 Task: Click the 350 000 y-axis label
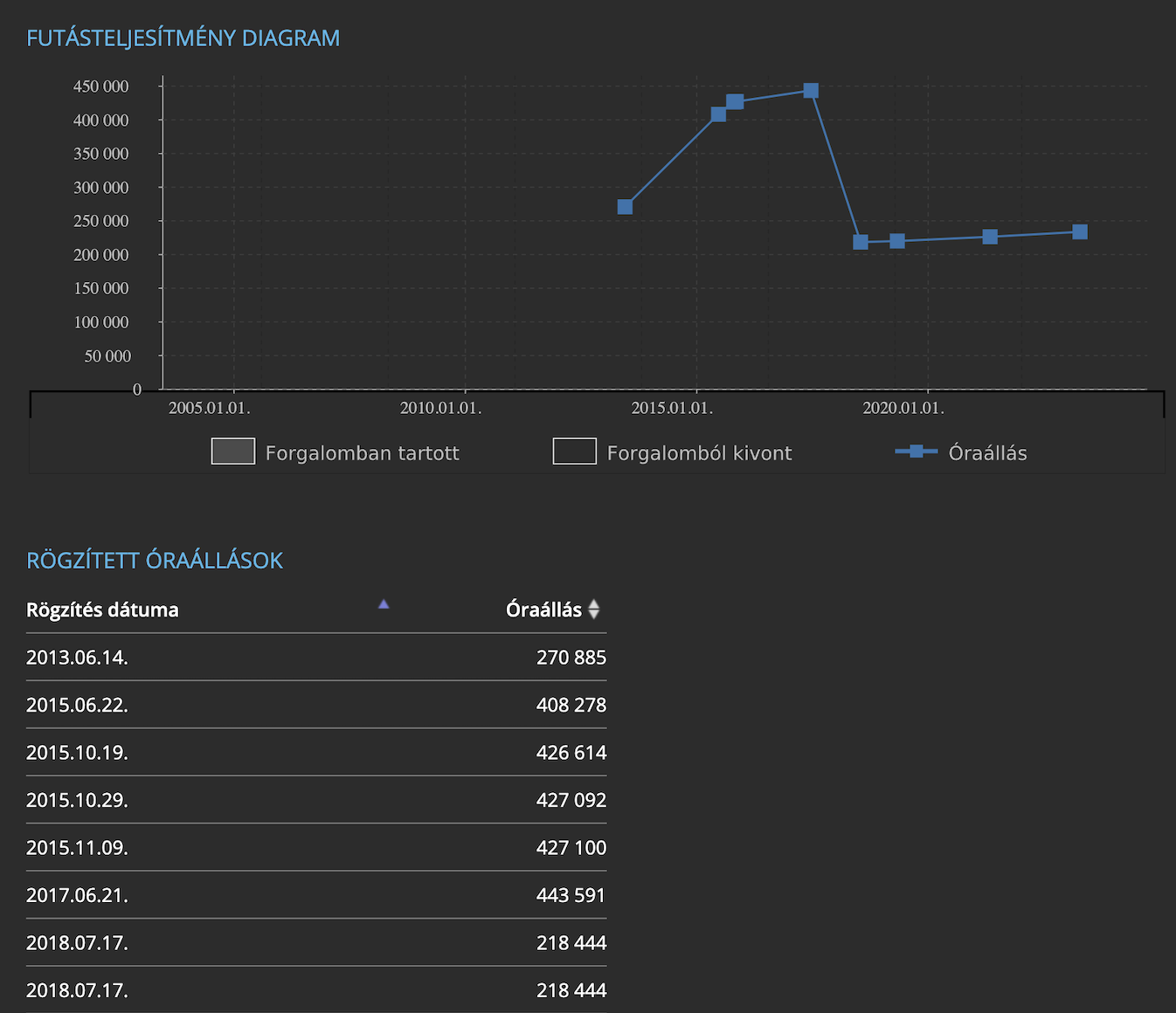click(101, 154)
